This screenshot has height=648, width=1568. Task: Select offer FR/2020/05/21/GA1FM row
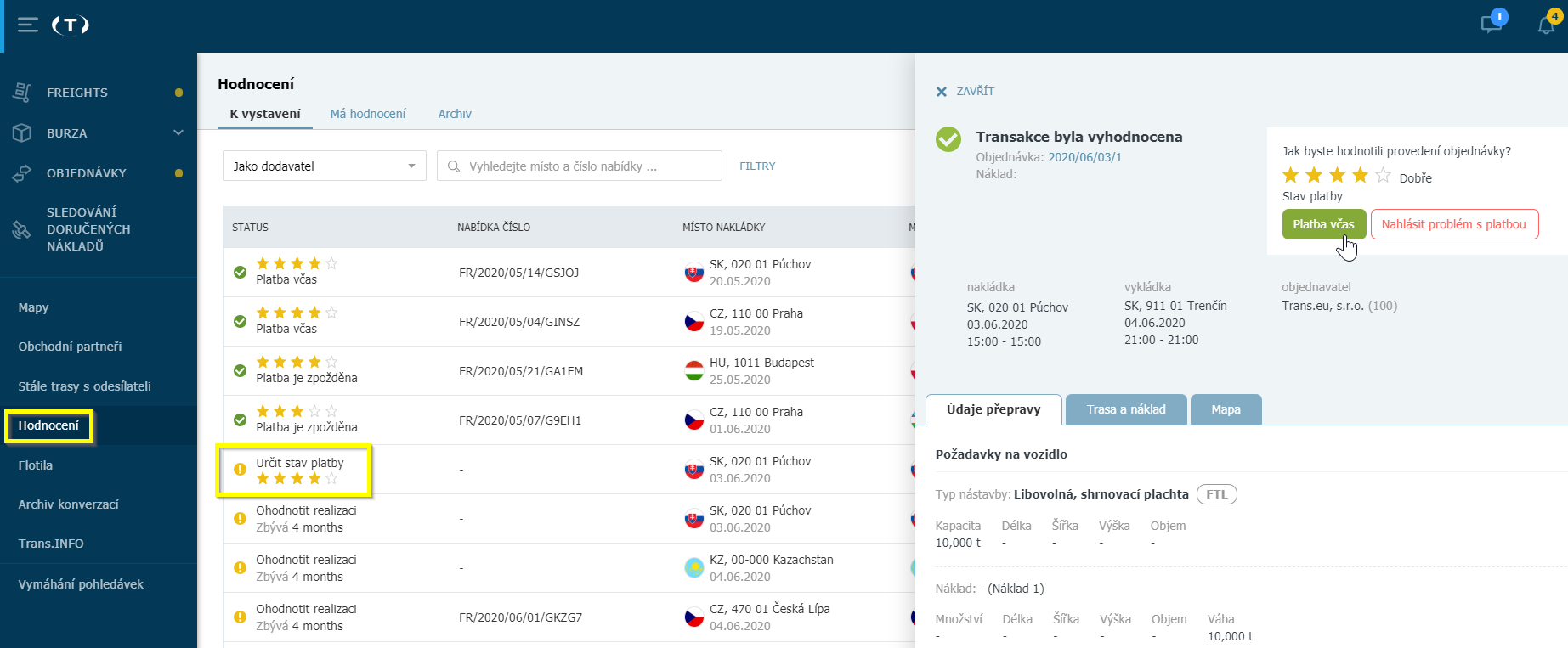521,371
